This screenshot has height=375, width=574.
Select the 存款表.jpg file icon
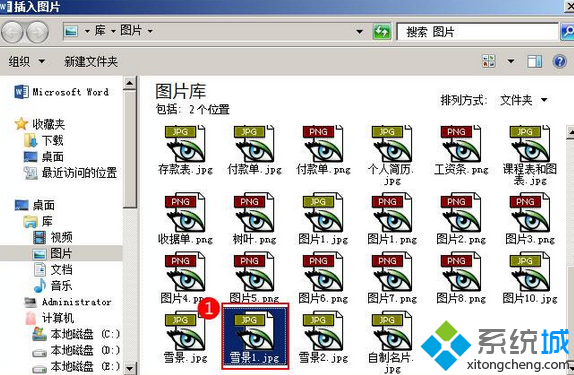[x=185, y=144]
